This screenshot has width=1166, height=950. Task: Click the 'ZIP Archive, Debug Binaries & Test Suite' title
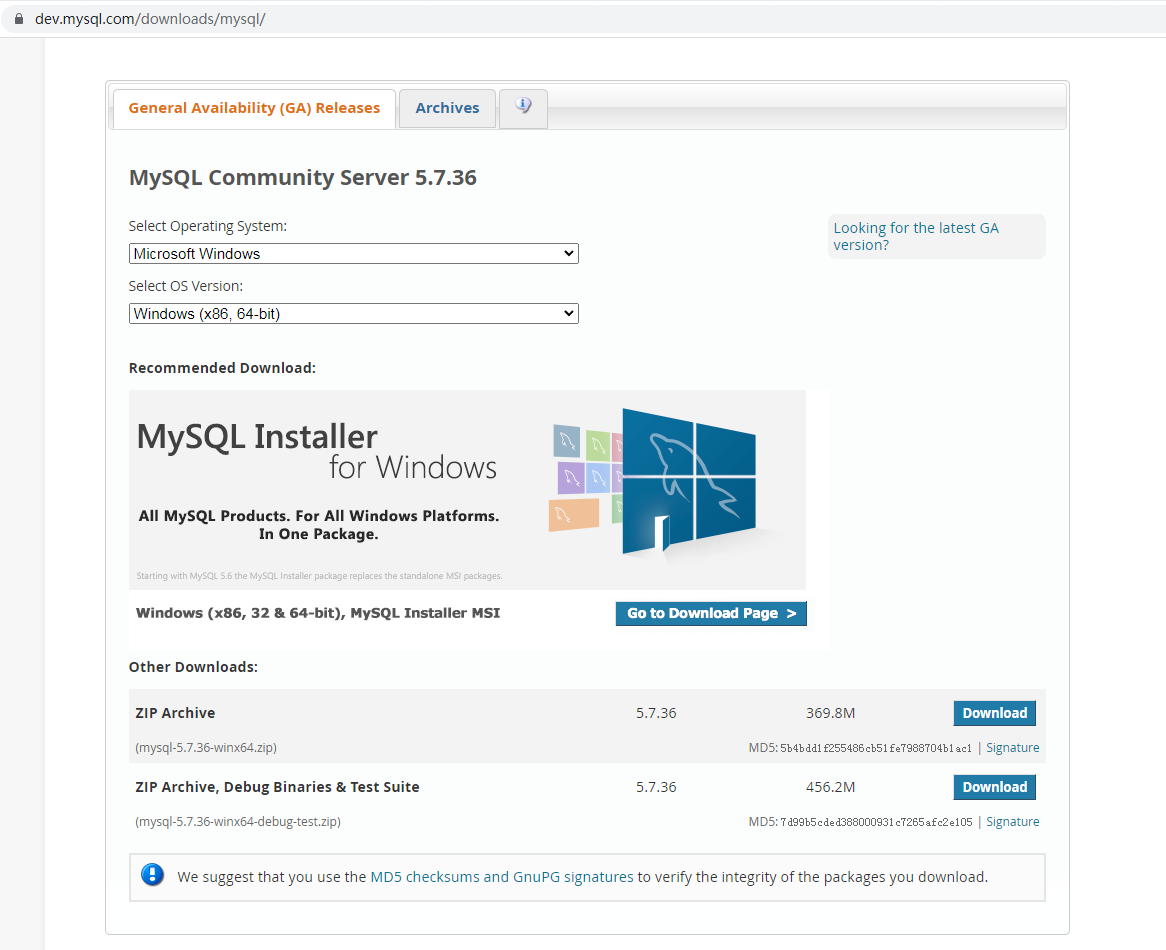(x=277, y=787)
